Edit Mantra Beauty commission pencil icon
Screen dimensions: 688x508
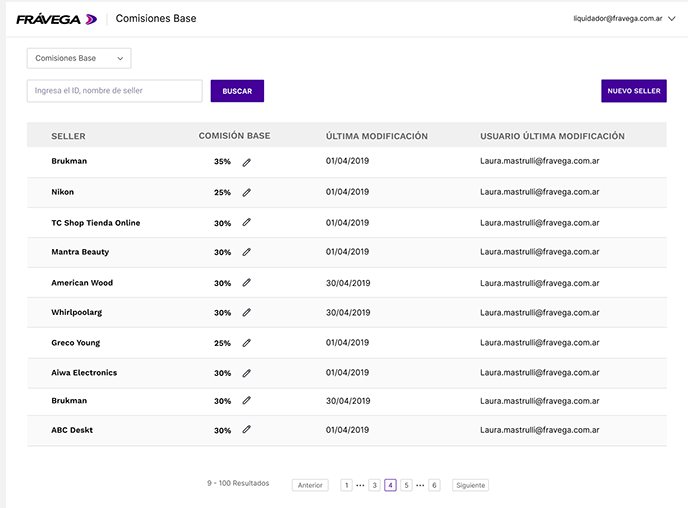coord(247,252)
